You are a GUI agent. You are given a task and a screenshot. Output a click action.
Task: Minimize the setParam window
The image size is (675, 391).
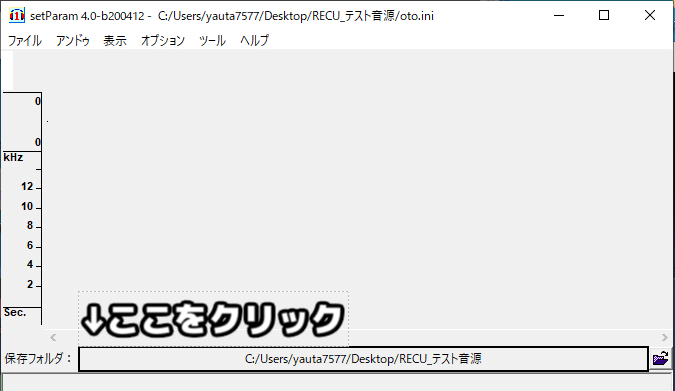559,16
